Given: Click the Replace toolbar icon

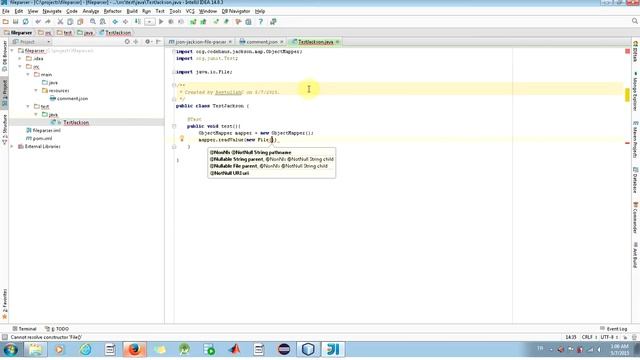Looking at the screenshot, I should pos(102,22).
